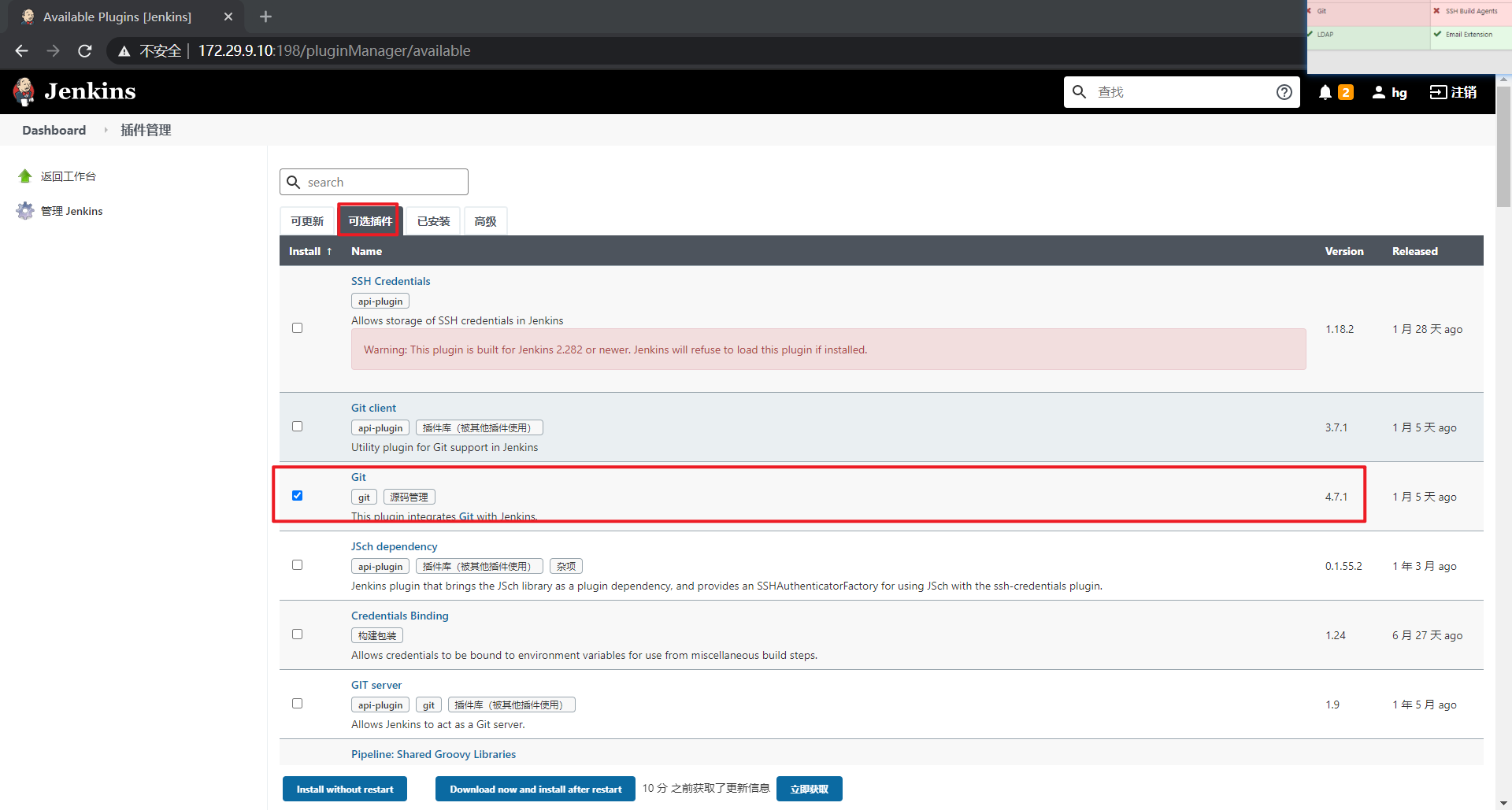Click the user hg profile icon
Screen dimensions: 1512x810
[1379, 92]
